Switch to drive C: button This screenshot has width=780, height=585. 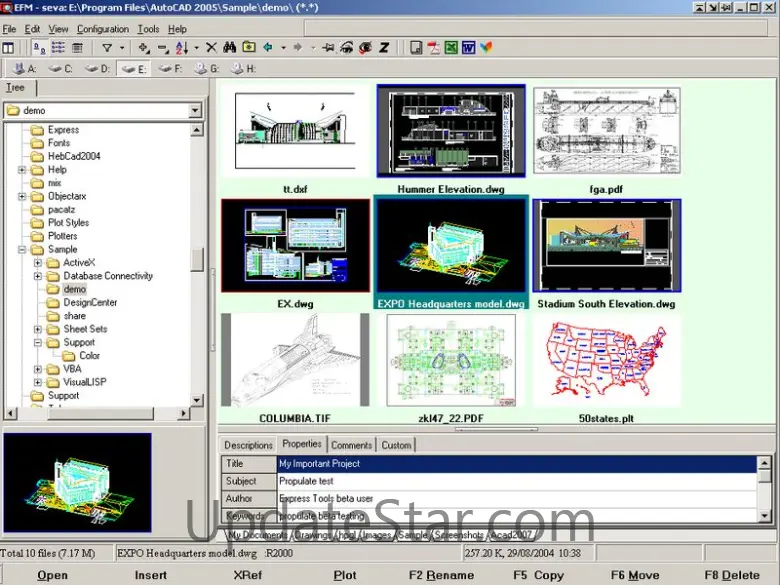[x=60, y=69]
